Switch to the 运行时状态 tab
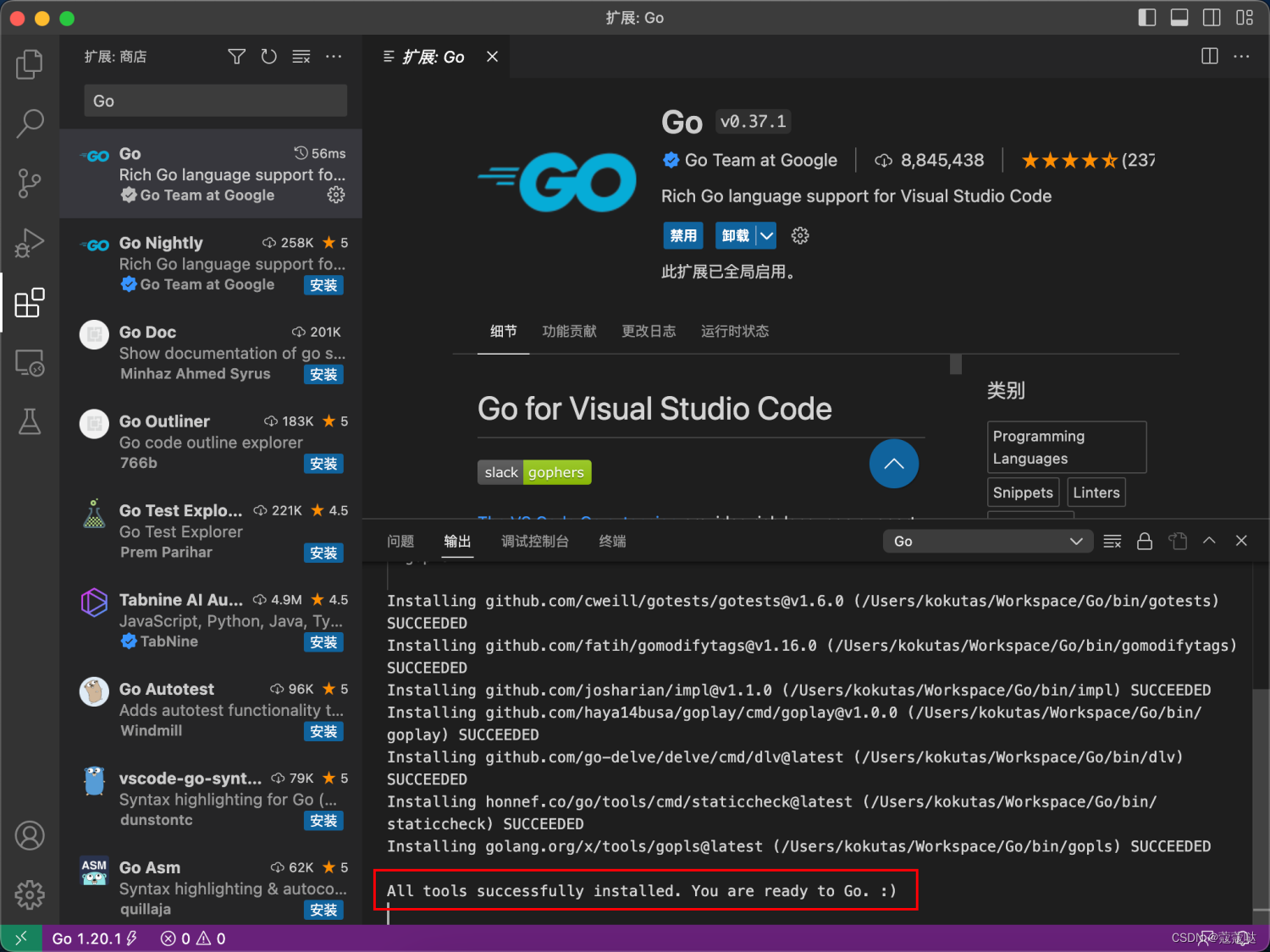This screenshot has width=1270, height=952. (x=735, y=331)
